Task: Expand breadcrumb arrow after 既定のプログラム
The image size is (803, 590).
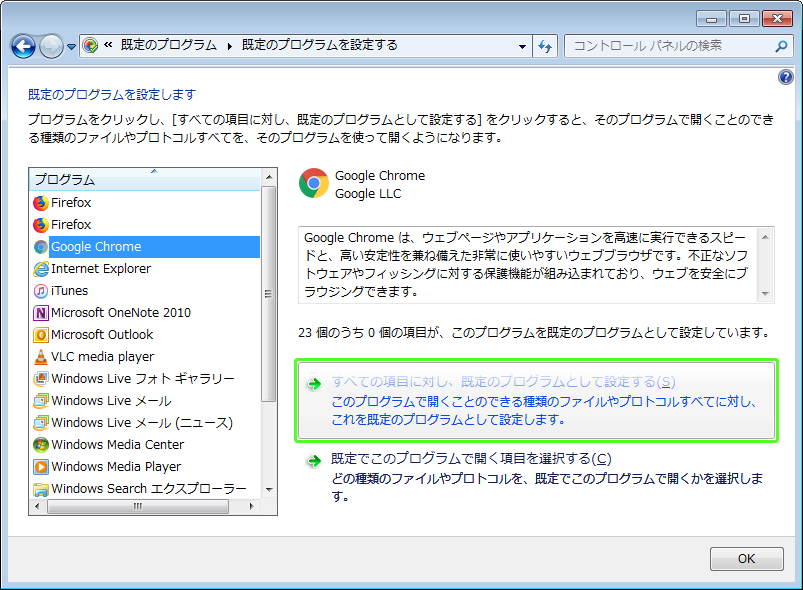Action: 229,46
